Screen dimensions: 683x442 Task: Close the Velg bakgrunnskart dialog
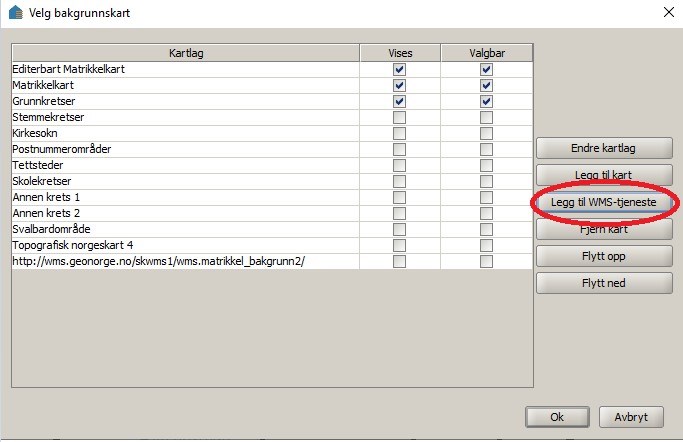pyautogui.click(x=668, y=13)
